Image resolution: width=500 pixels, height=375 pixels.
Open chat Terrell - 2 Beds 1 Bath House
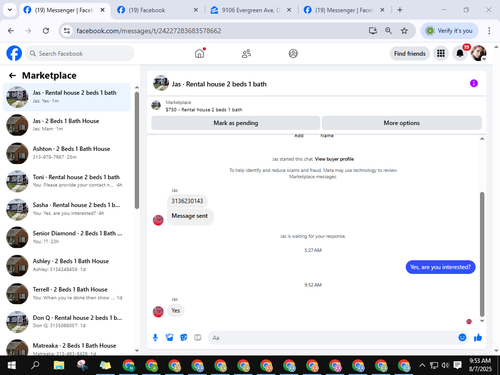click(67, 294)
